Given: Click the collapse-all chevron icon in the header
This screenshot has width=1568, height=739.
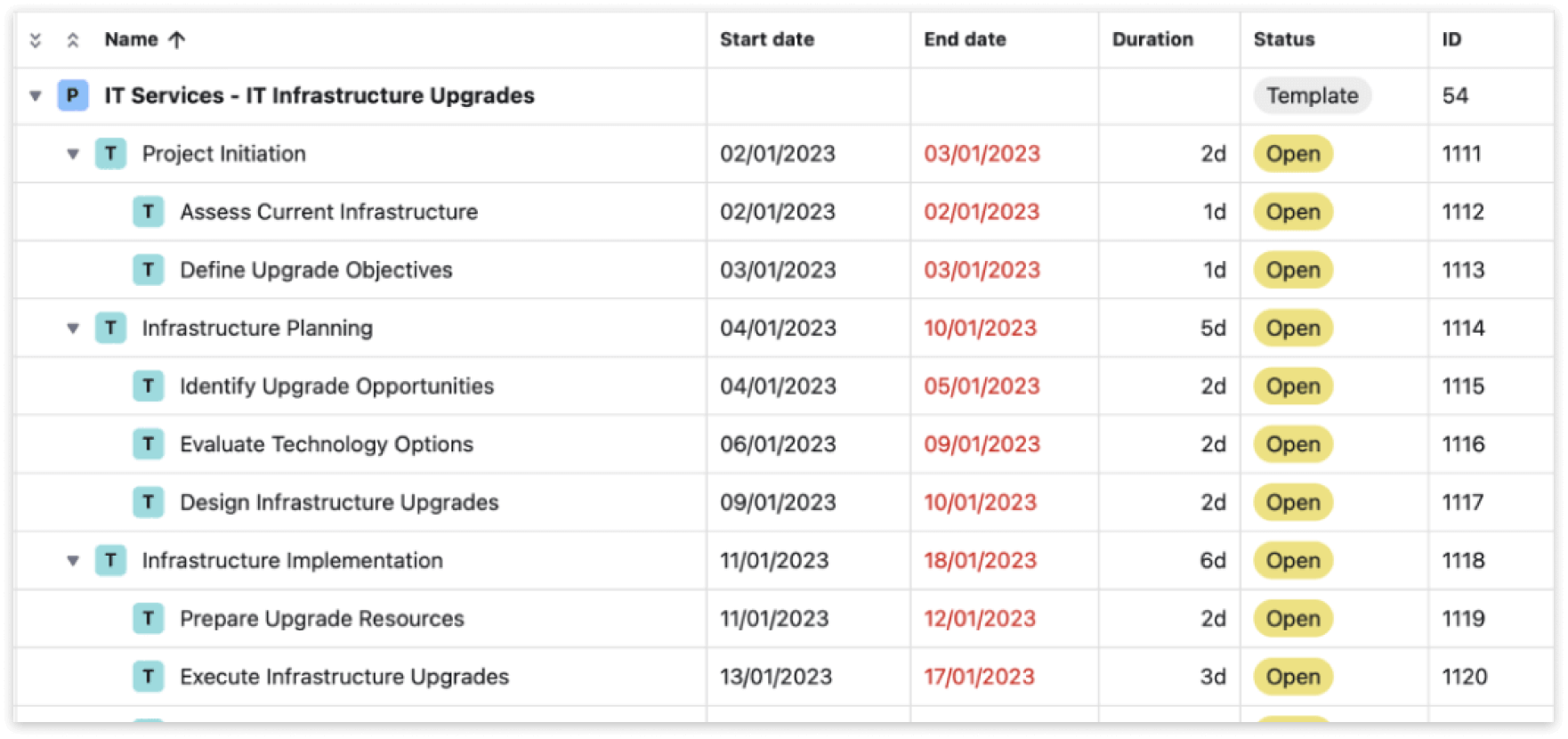Looking at the screenshot, I should (34, 39).
